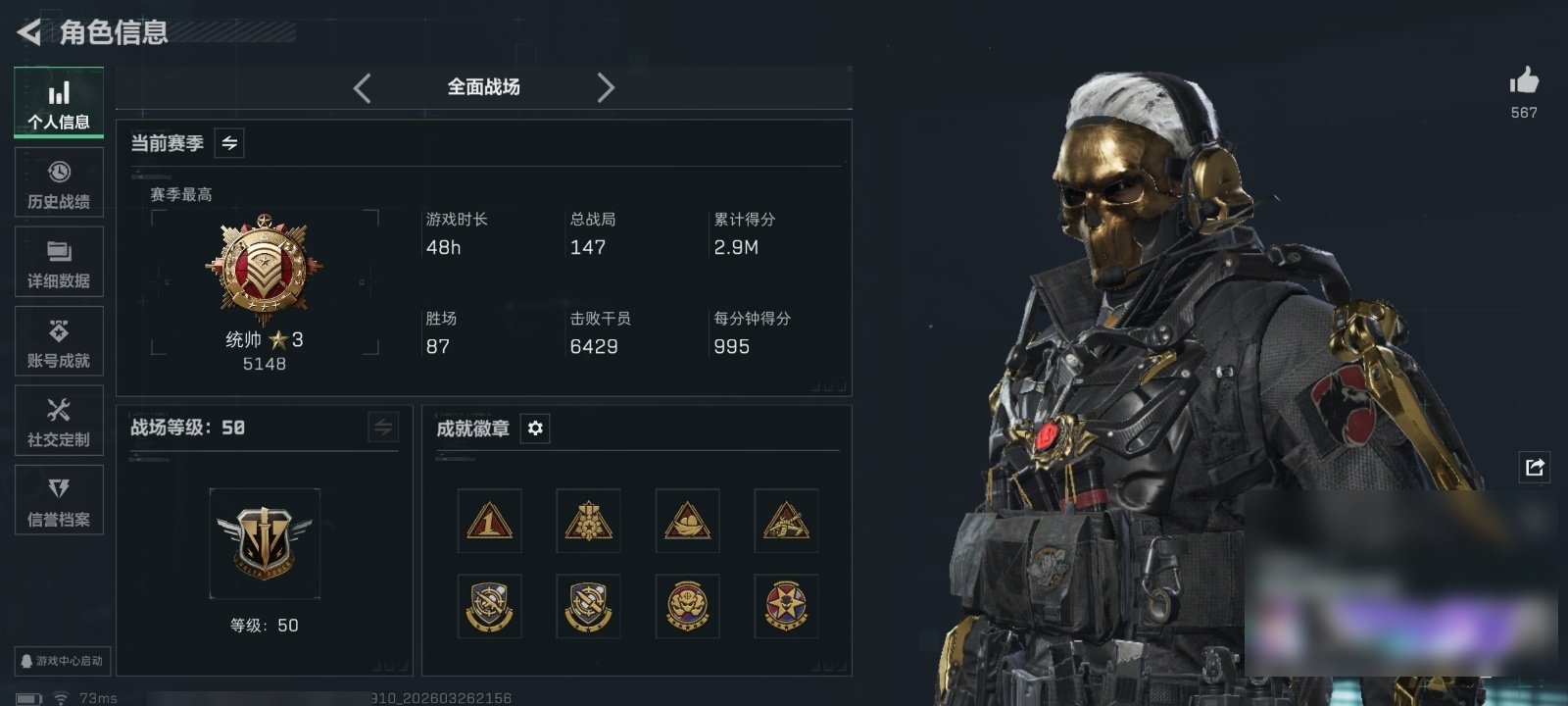Like this profile with the thumbs-up icon
This screenshot has height=706, width=1568.
click(1524, 80)
